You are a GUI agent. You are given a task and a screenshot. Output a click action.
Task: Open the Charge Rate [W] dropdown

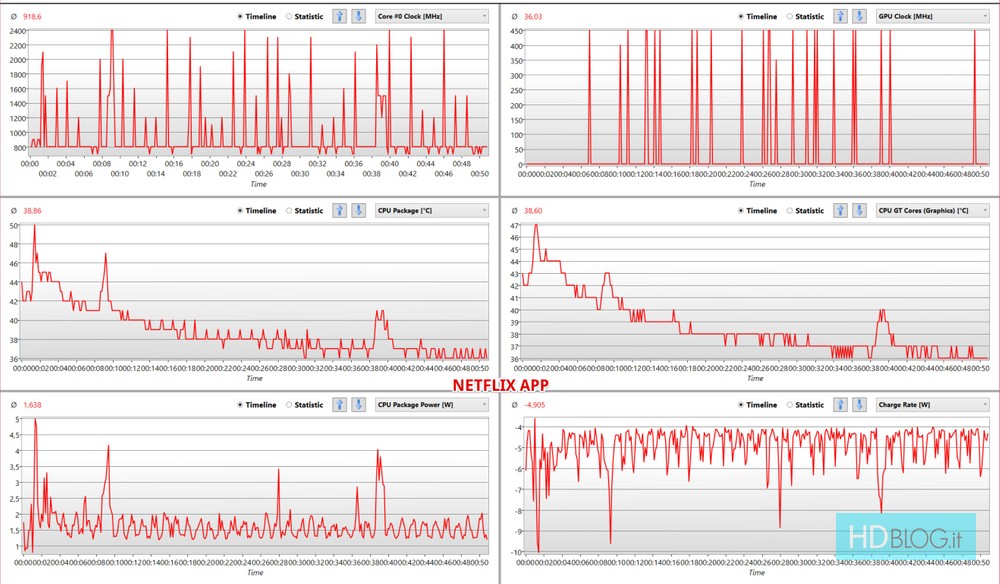pos(932,405)
